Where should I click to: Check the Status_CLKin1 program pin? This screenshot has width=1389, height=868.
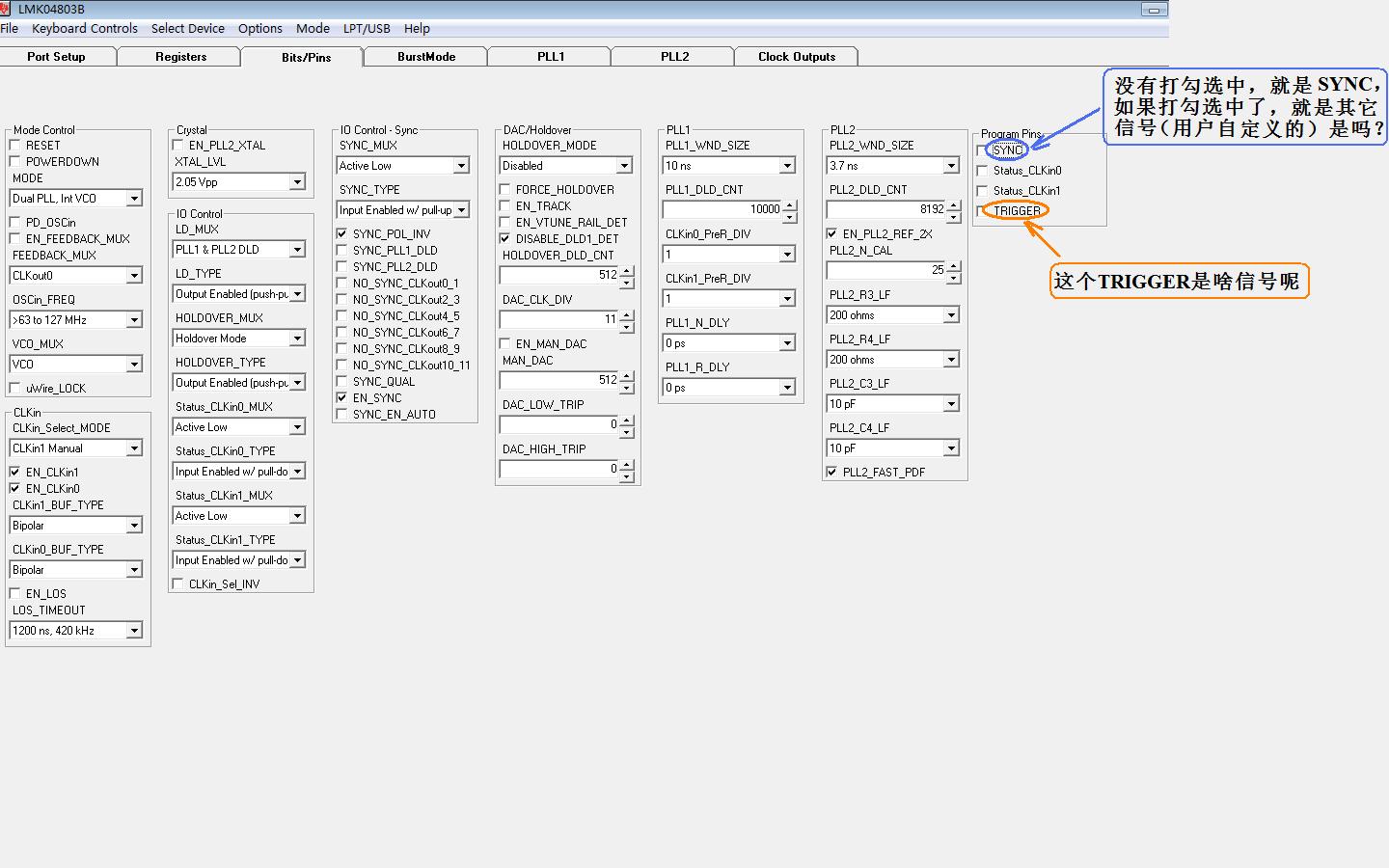983,191
